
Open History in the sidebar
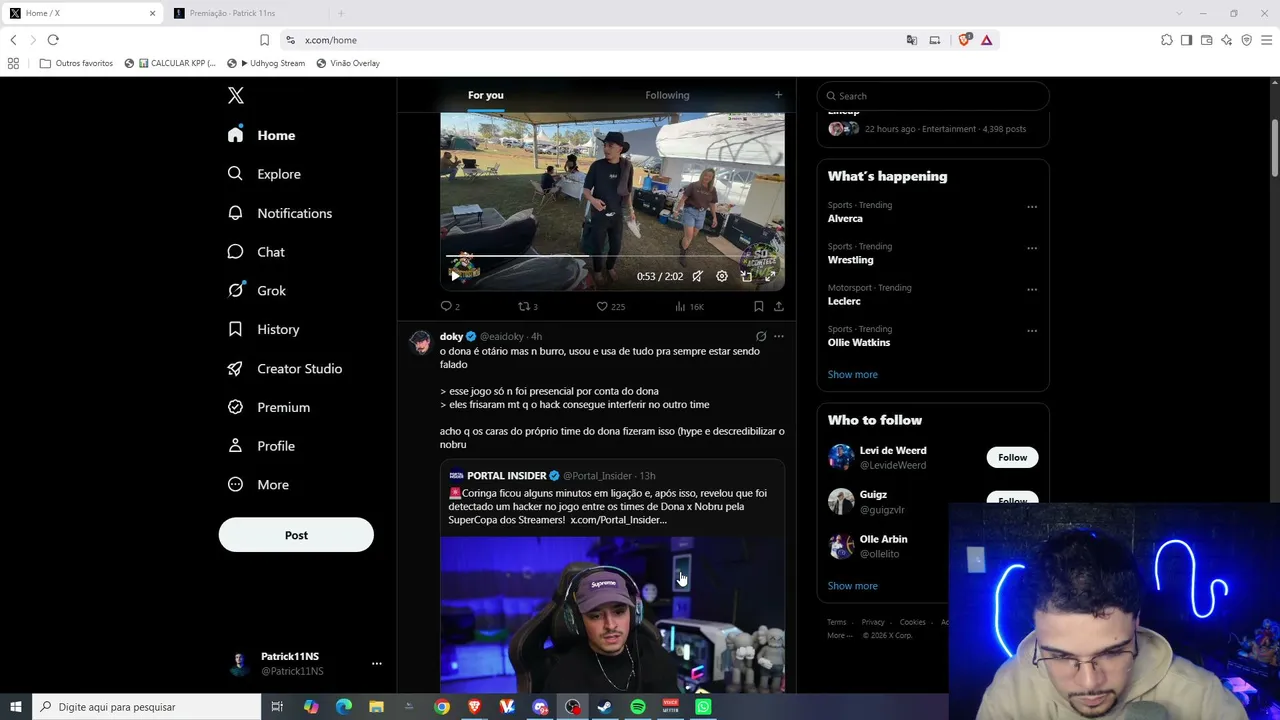pos(263,329)
